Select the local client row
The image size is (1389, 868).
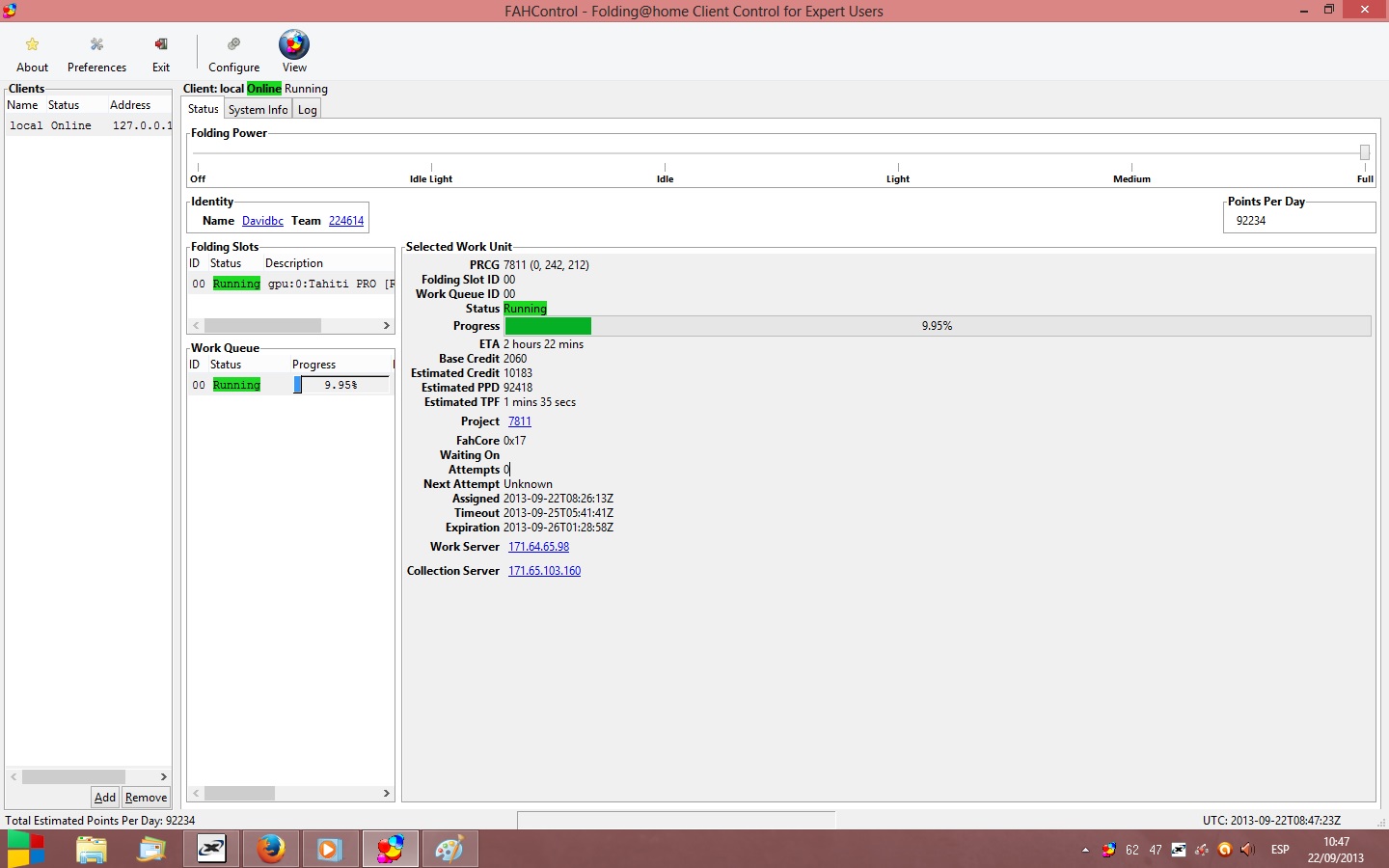89,125
